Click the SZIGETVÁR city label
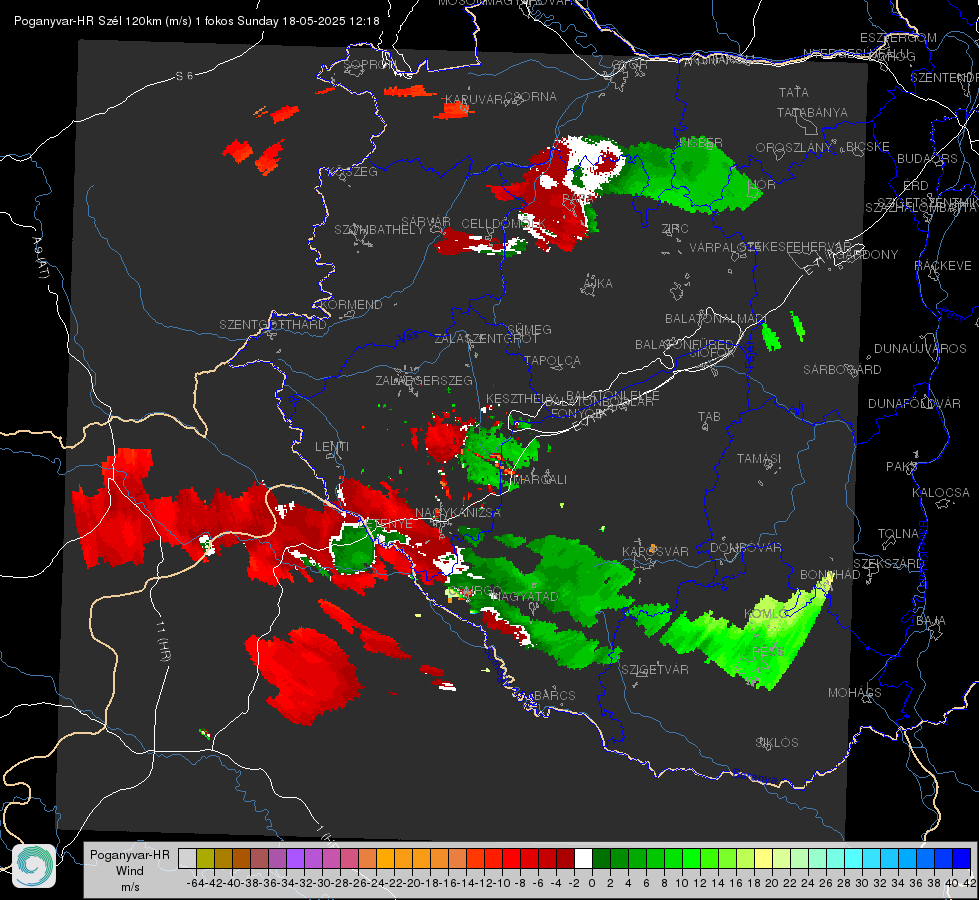Screen dimensions: 979x900 [654, 670]
